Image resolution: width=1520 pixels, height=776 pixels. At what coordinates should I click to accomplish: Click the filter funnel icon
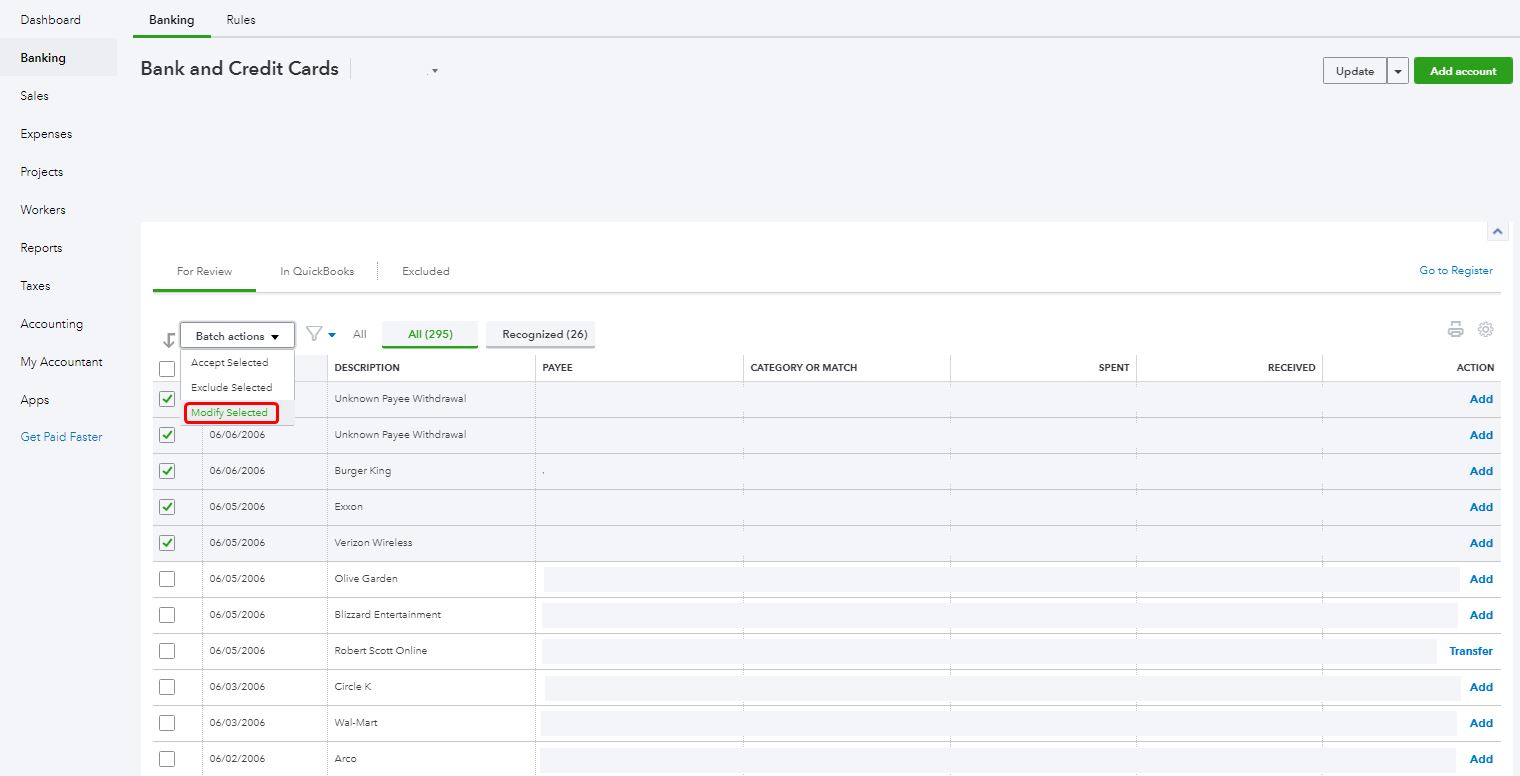point(314,333)
